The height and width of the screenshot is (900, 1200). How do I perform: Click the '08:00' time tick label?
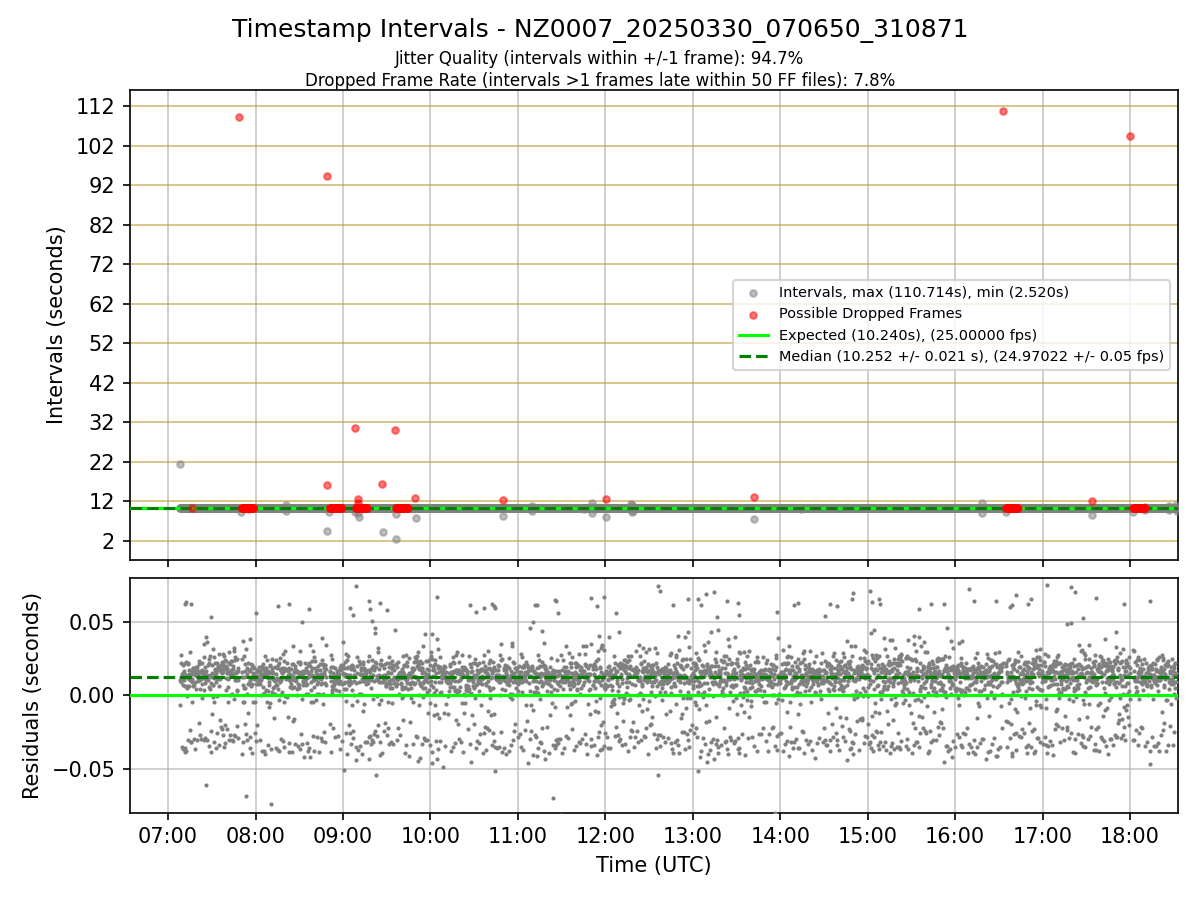point(255,834)
